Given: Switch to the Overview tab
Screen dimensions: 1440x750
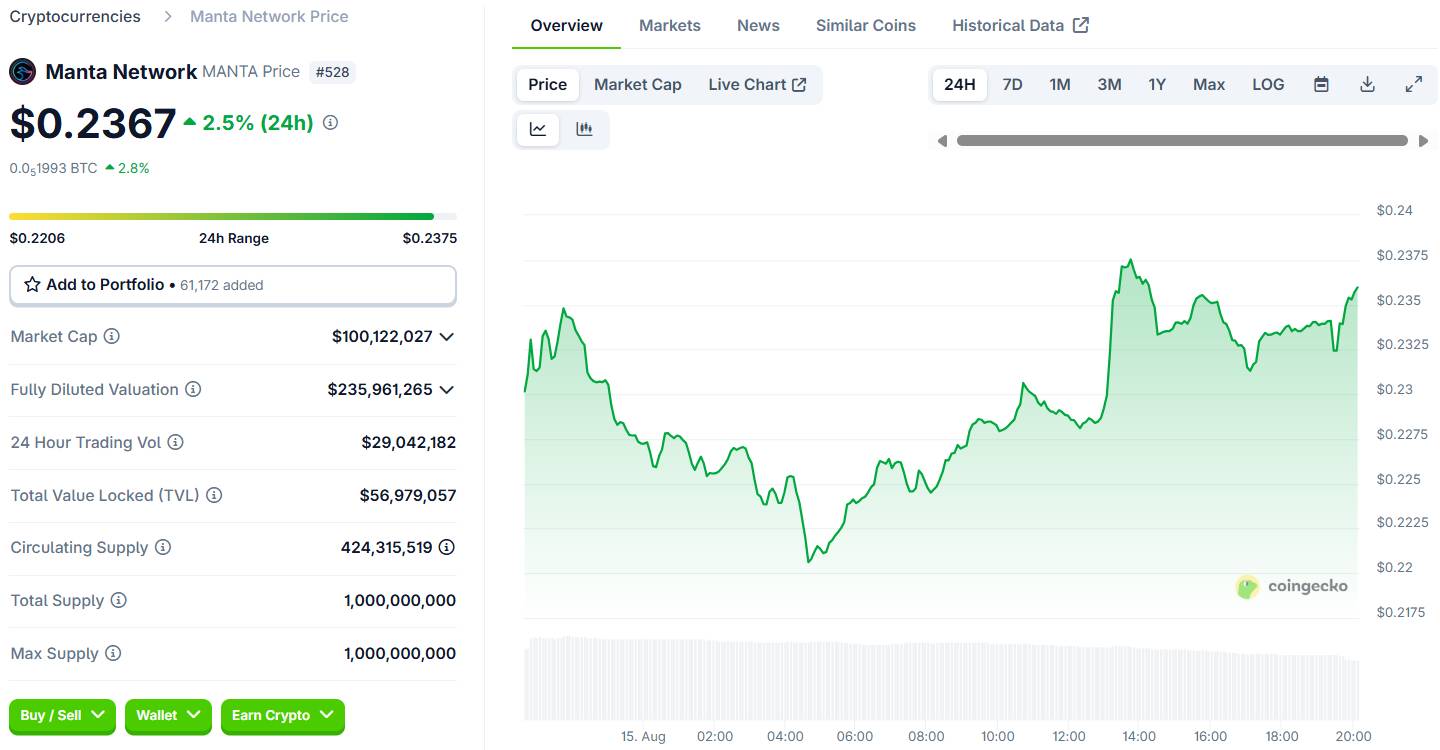Looking at the screenshot, I should (566, 26).
